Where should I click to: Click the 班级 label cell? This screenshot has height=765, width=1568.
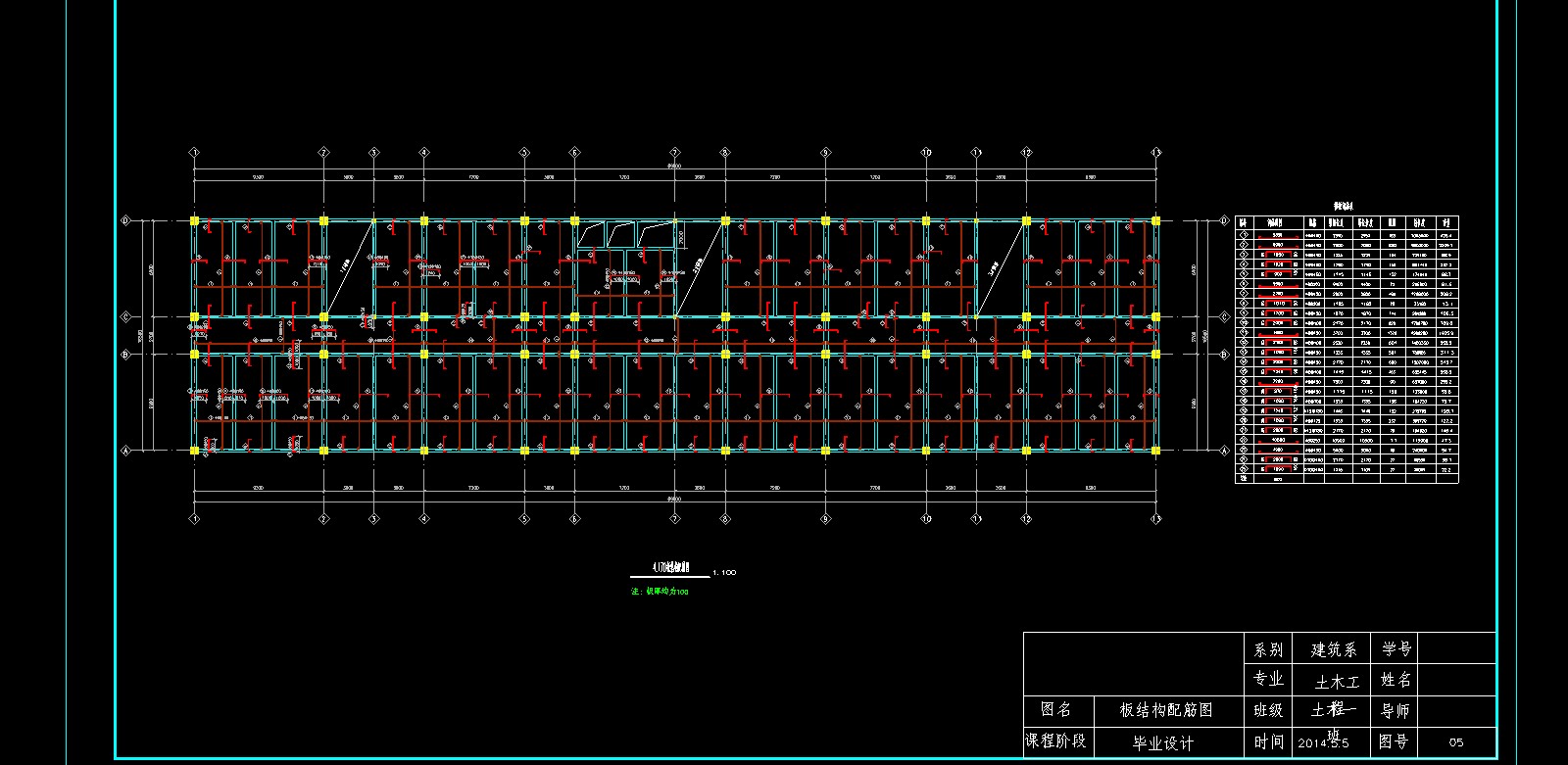coord(1267,710)
